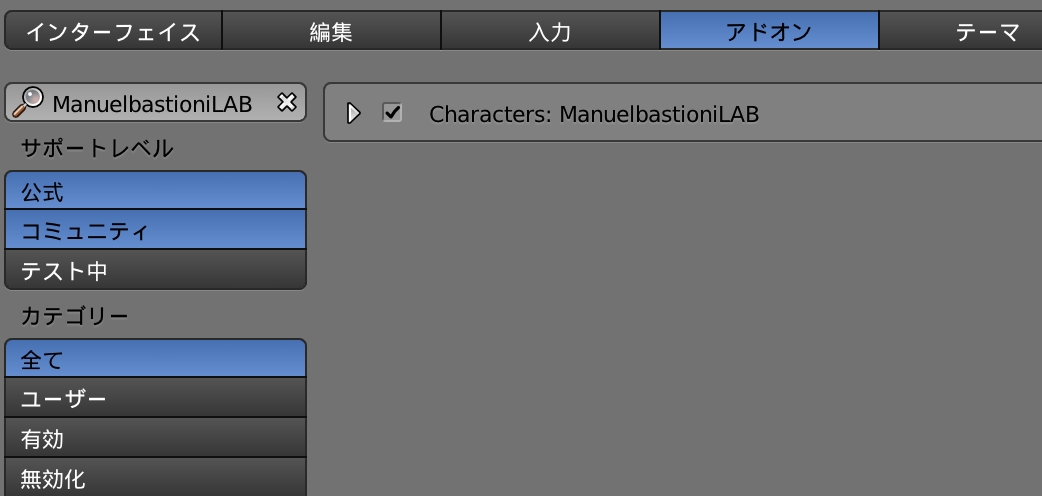The height and width of the screenshot is (496, 1042).
Task: Filter by 無効化 addons
Action: [x=156, y=477]
